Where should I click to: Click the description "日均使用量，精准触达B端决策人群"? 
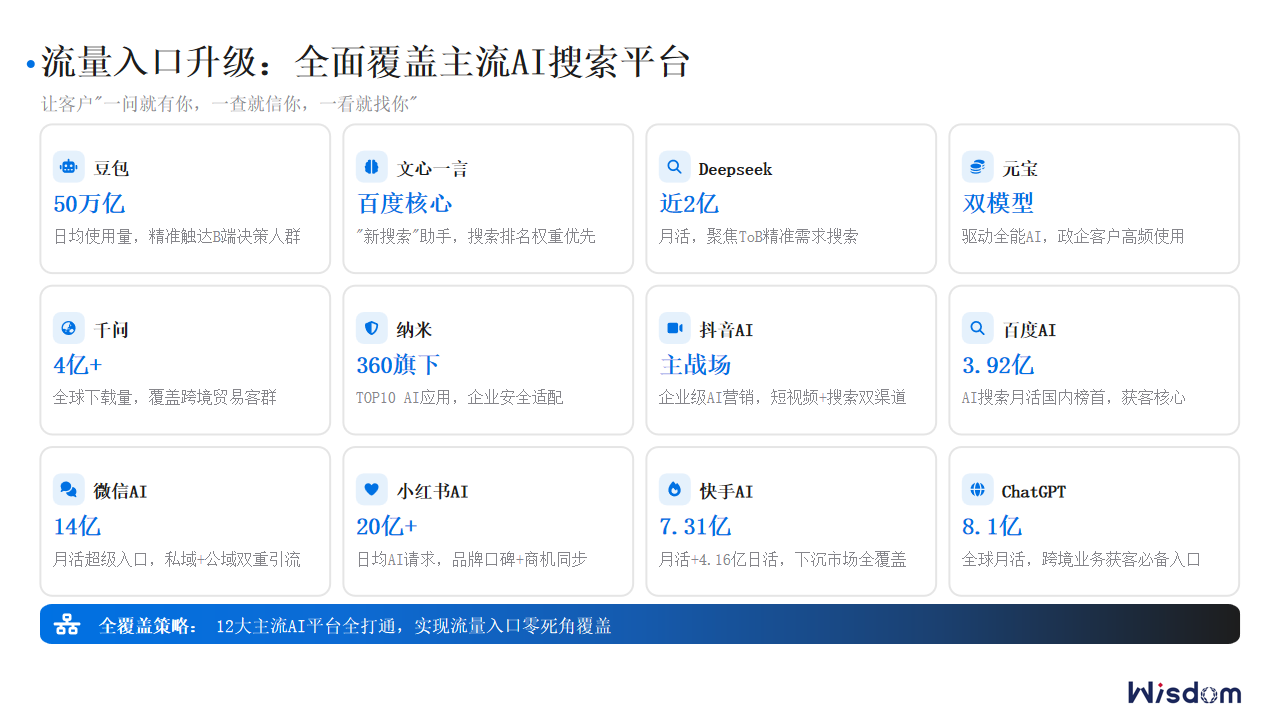[177, 237]
